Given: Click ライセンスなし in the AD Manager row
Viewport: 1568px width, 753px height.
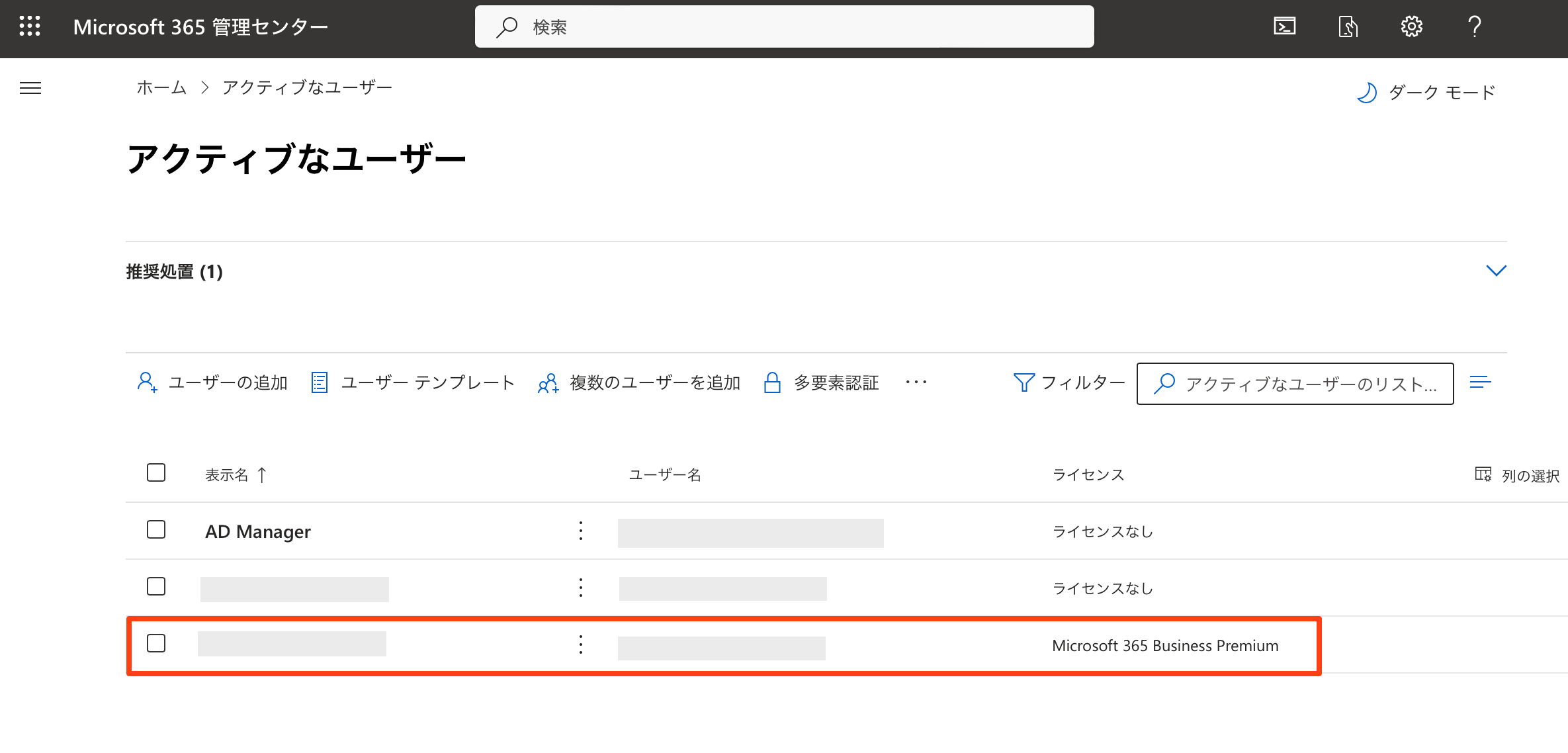Looking at the screenshot, I should (x=1102, y=531).
